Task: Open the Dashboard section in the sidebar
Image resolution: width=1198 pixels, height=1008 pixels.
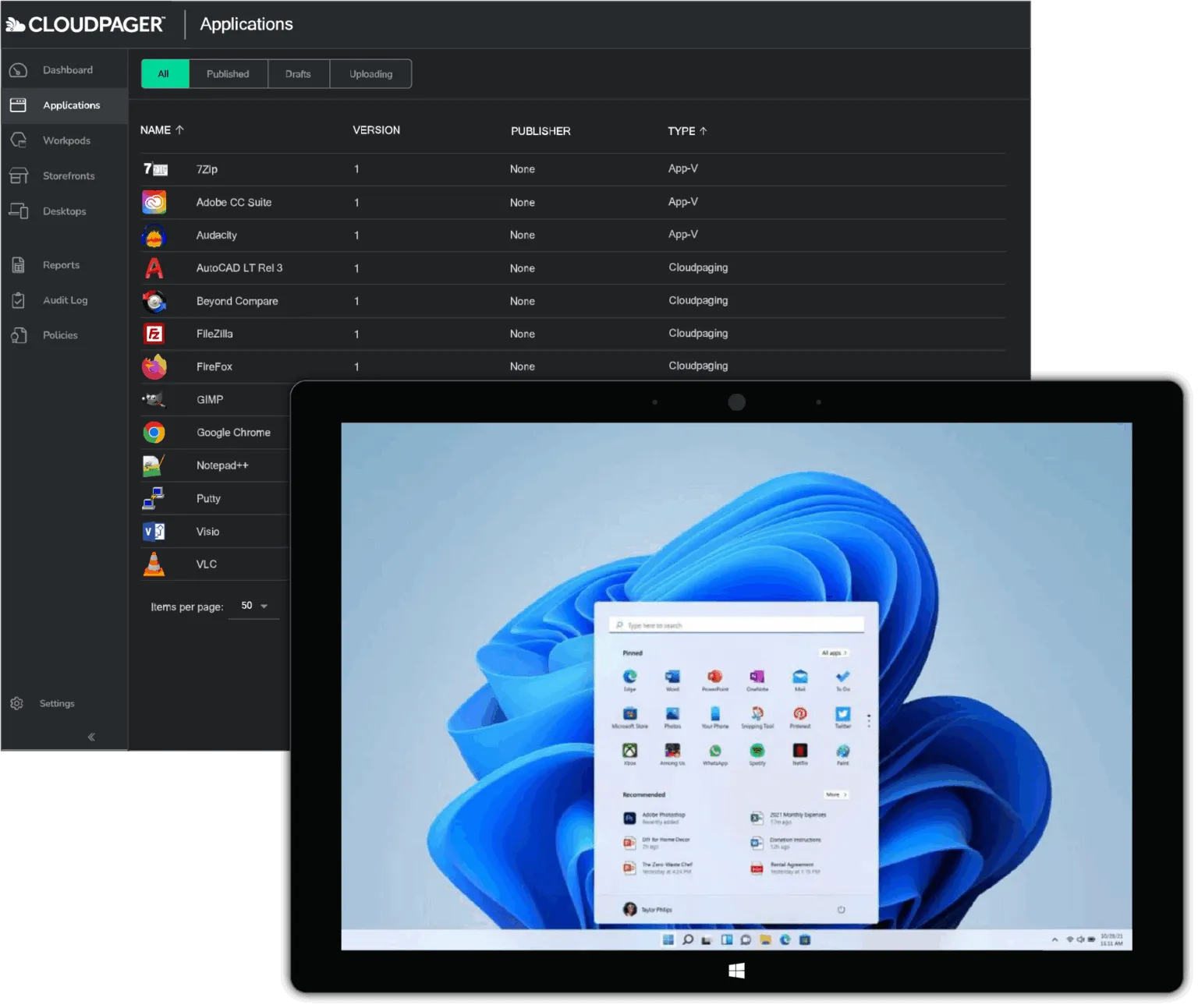Action: point(67,69)
